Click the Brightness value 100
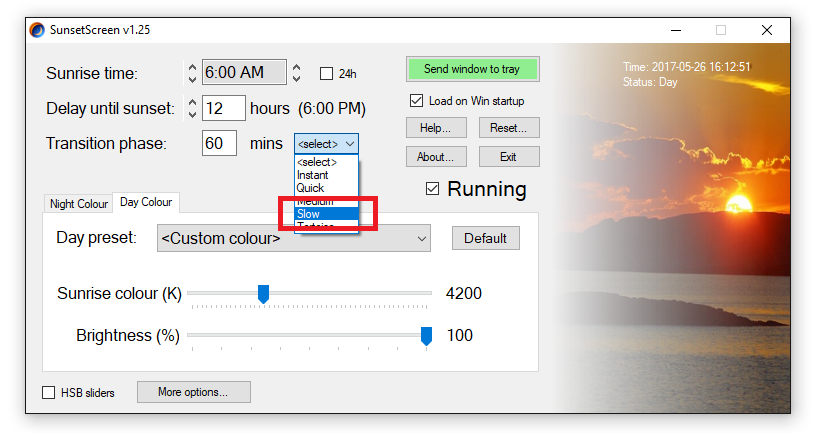The width and height of the screenshot is (814, 433). (x=460, y=335)
